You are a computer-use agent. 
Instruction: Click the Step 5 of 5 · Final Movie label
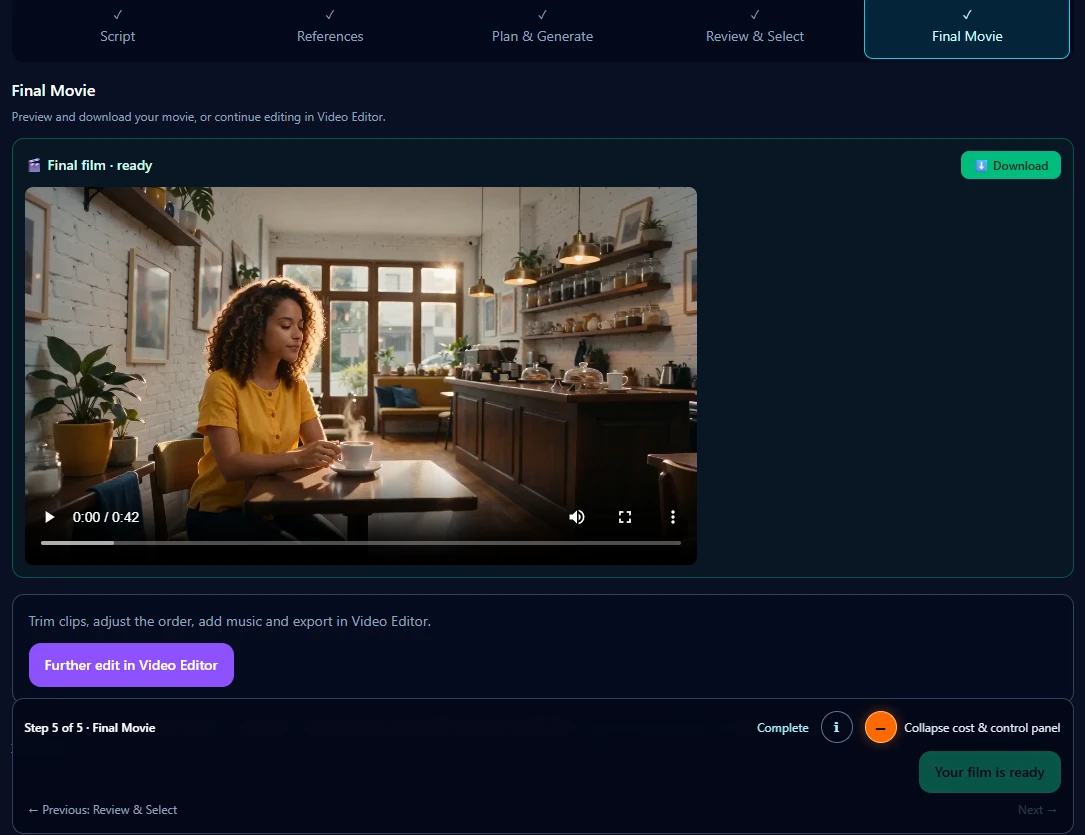90,728
